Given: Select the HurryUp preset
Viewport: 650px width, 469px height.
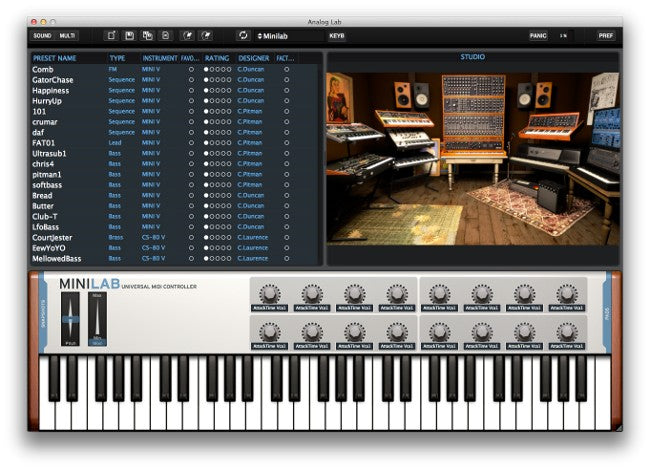Looking at the screenshot, I should pyautogui.click(x=47, y=101).
